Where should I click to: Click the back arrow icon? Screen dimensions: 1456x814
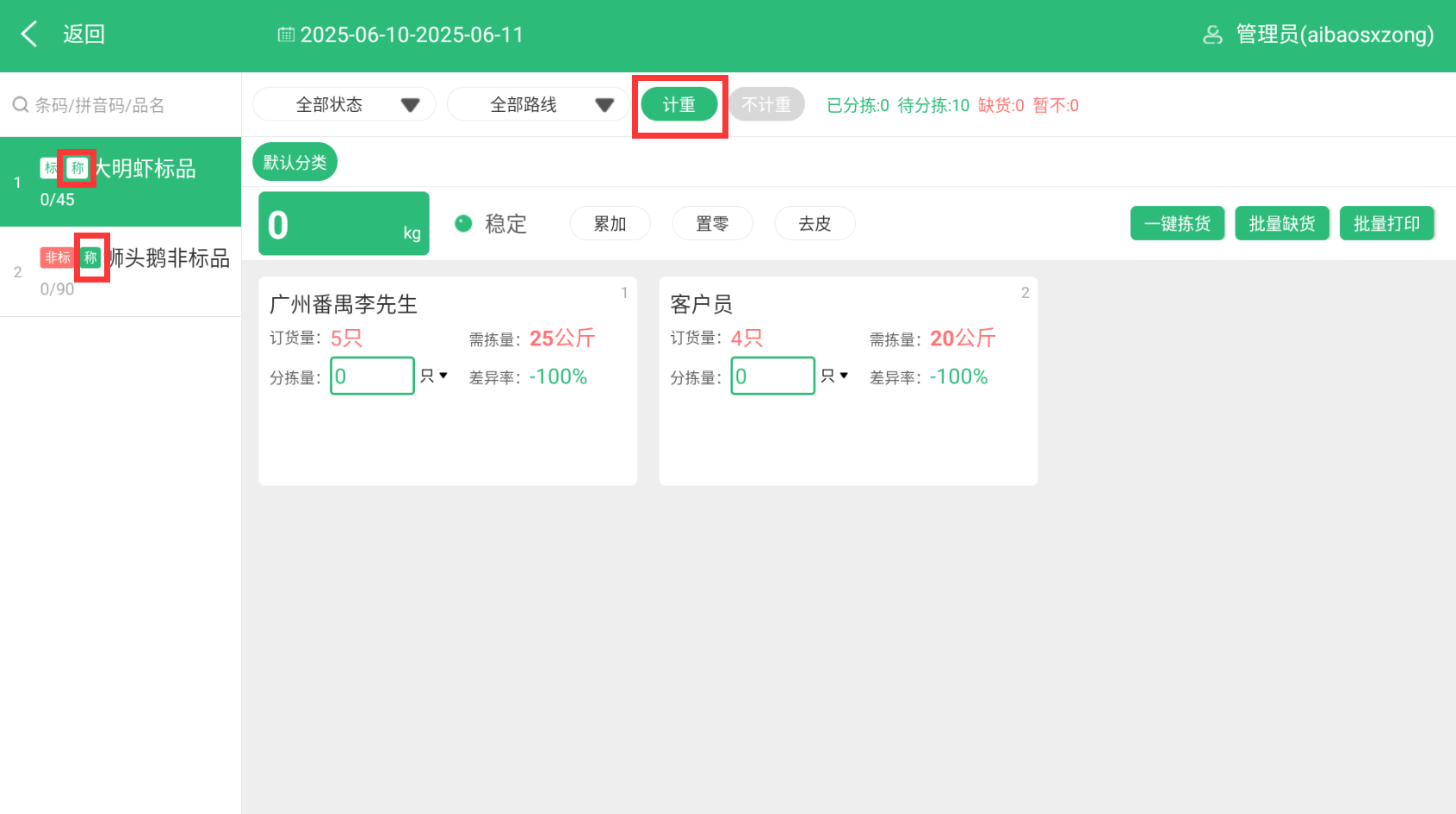coord(29,34)
